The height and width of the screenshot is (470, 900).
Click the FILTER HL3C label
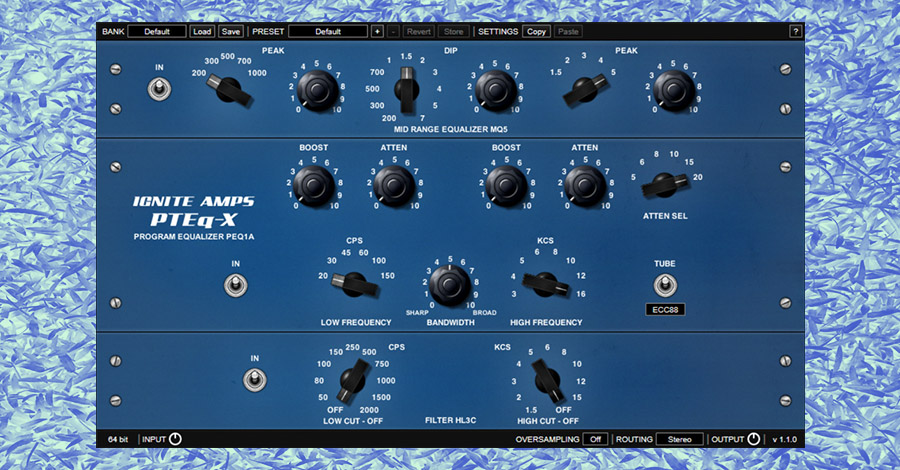(450, 420)
